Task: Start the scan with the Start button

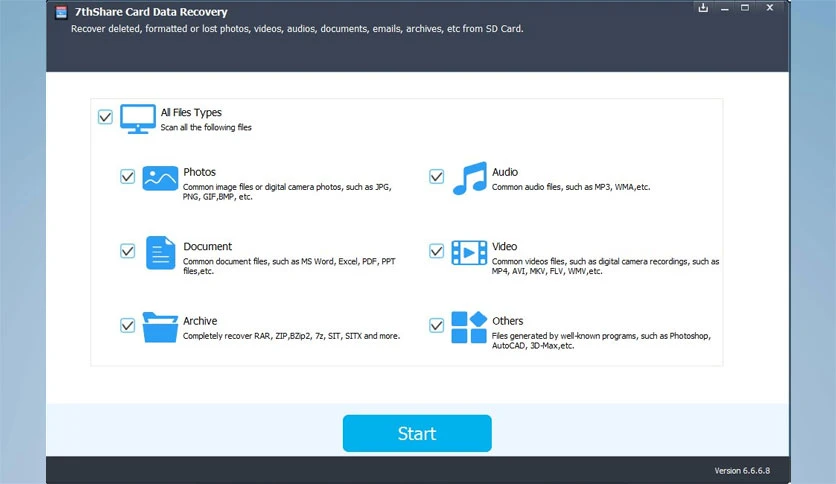Action: (x=417, y=433)
